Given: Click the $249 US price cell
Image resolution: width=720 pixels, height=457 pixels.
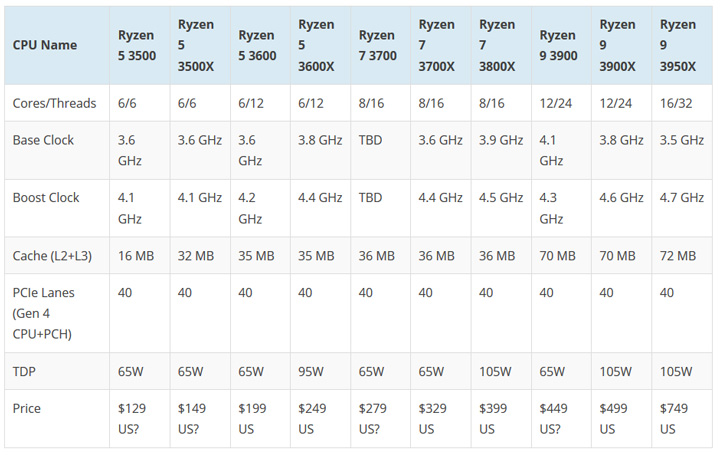Looking at the screenshot, I should point(320,418).
